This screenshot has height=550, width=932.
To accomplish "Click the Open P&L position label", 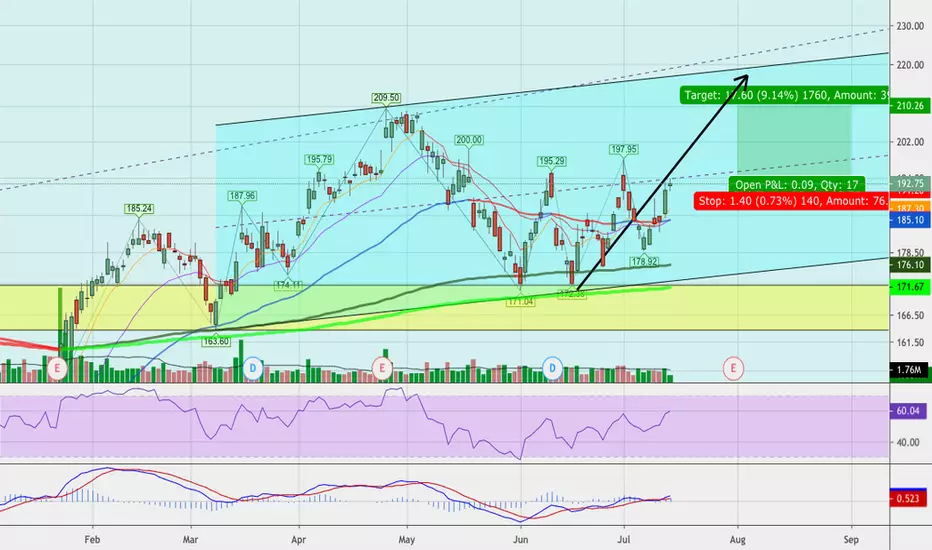I will [x=796, y=185].
